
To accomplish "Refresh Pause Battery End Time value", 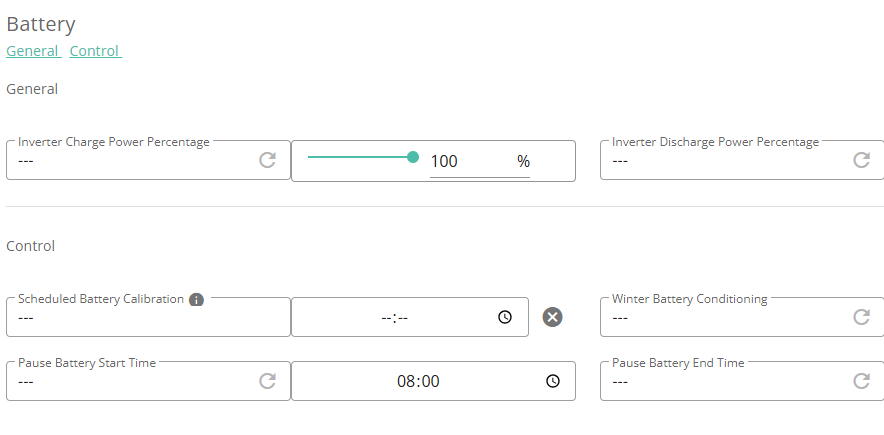I will (861, 381).
